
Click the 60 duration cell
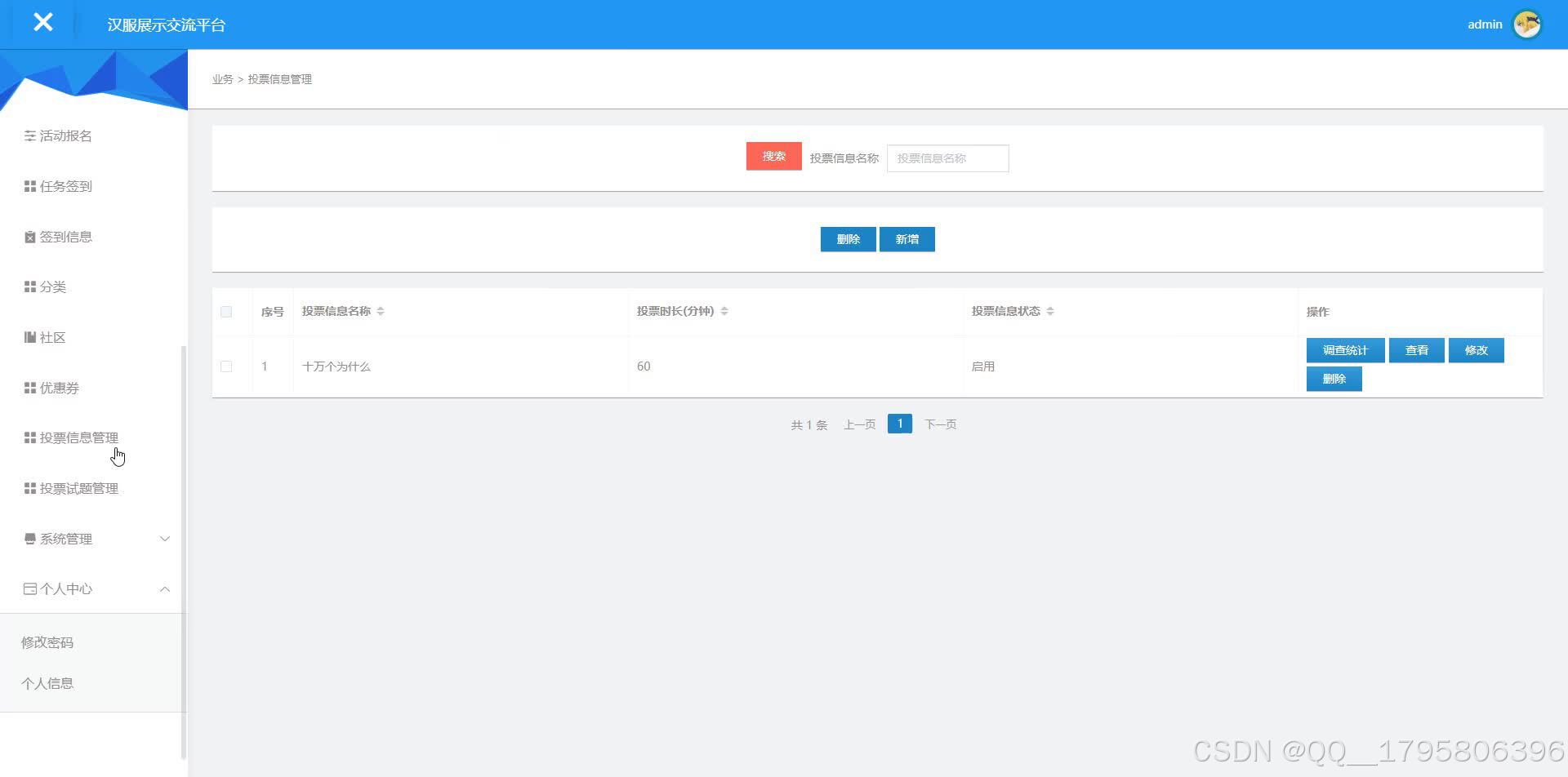[x=644, y=366]
